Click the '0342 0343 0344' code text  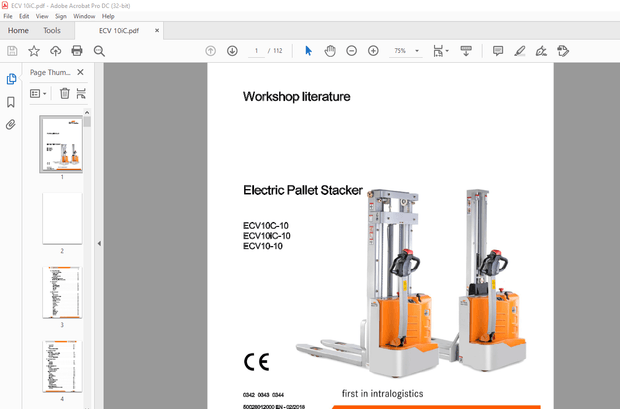(263, 395)
